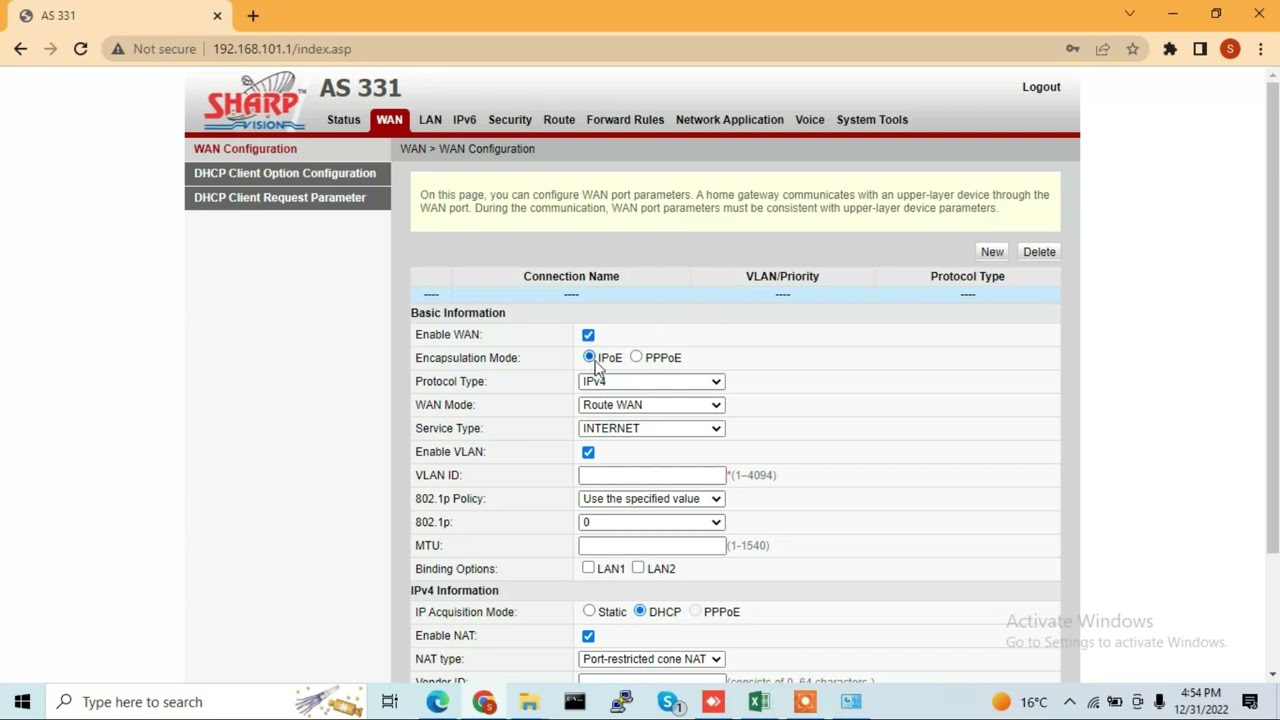Open the Route tab
Image resolution: width=1280 pixels, height=720 pixels.
pyautogui.click(x=559, y=119)
